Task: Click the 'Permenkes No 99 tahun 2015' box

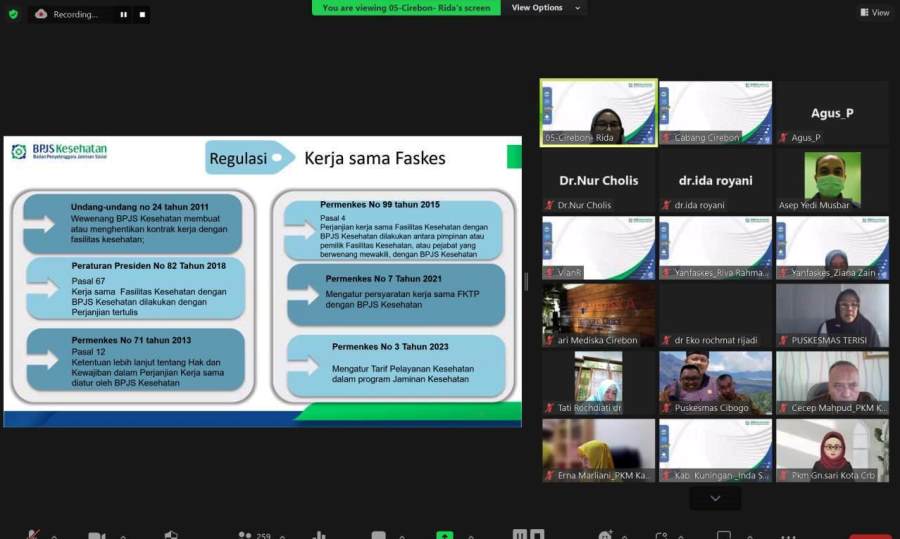Action: pyautogui.click(x=393, y=230)
